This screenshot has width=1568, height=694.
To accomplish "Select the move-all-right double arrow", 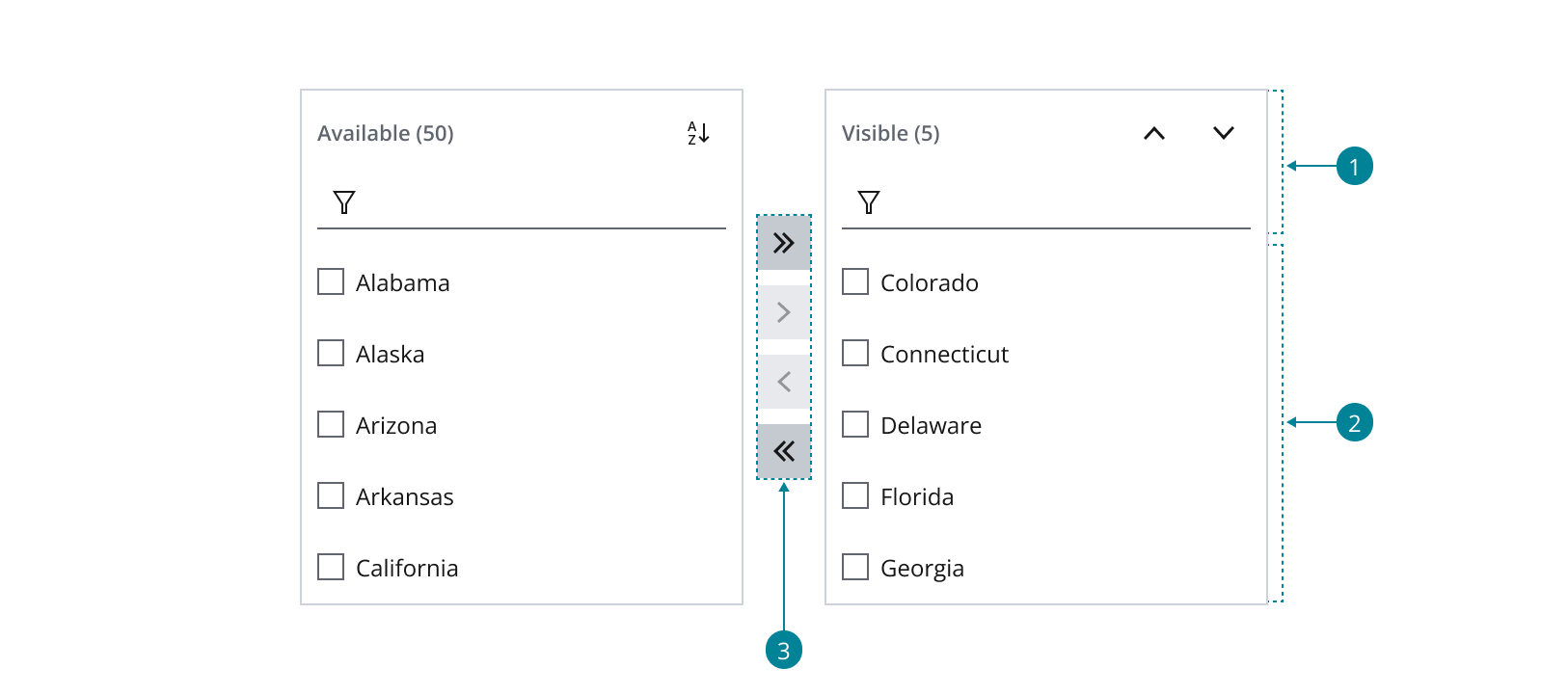I will pos(784,243).
